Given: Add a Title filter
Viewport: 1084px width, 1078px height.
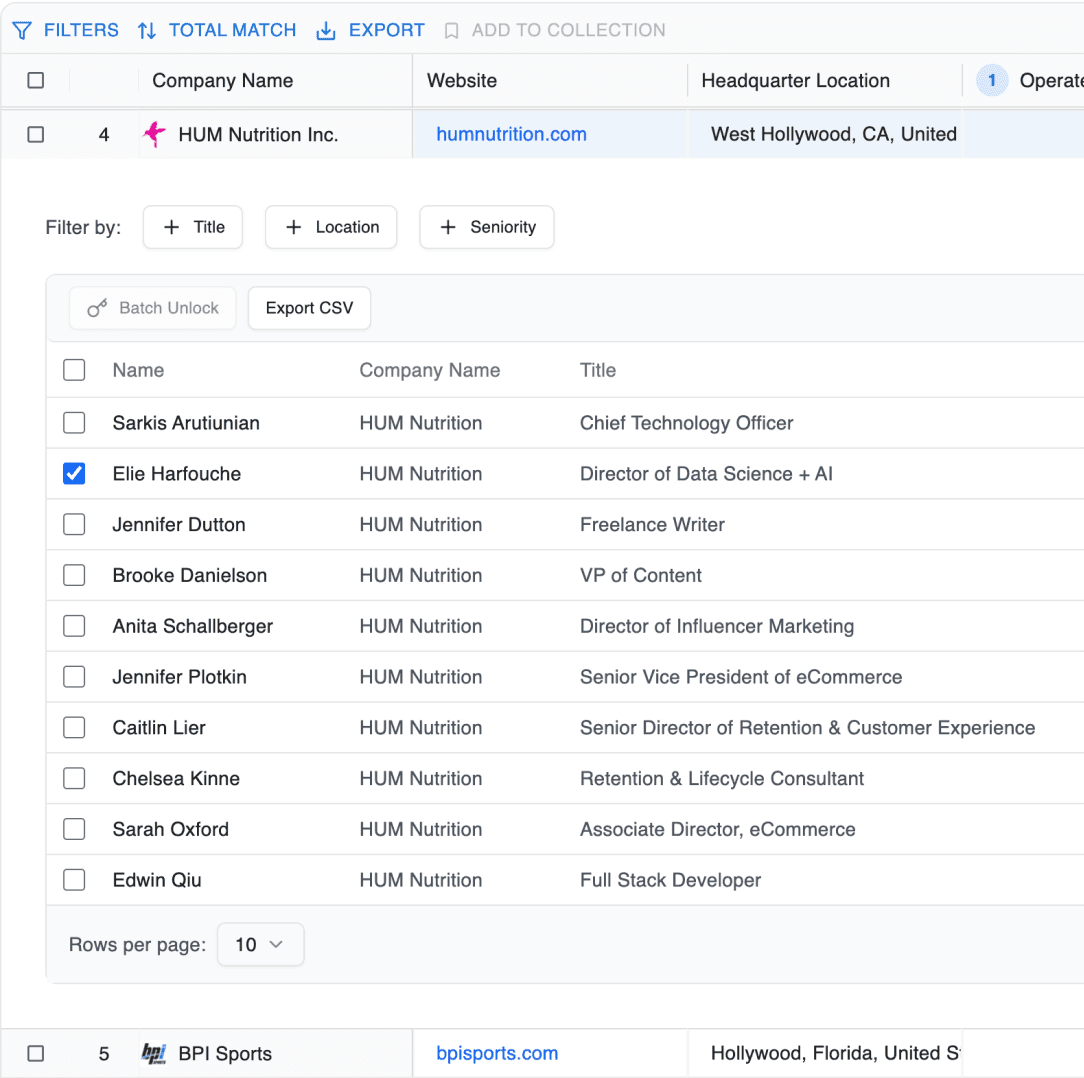Looking at the screenshot, I should pyautogui.click(x=193, y=227).
